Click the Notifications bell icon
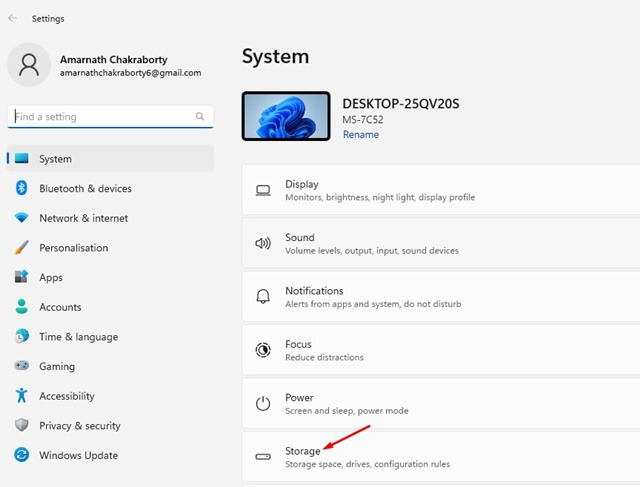This screenshot has width=640, height=487. pyautogui.click(x=263, y=296)
